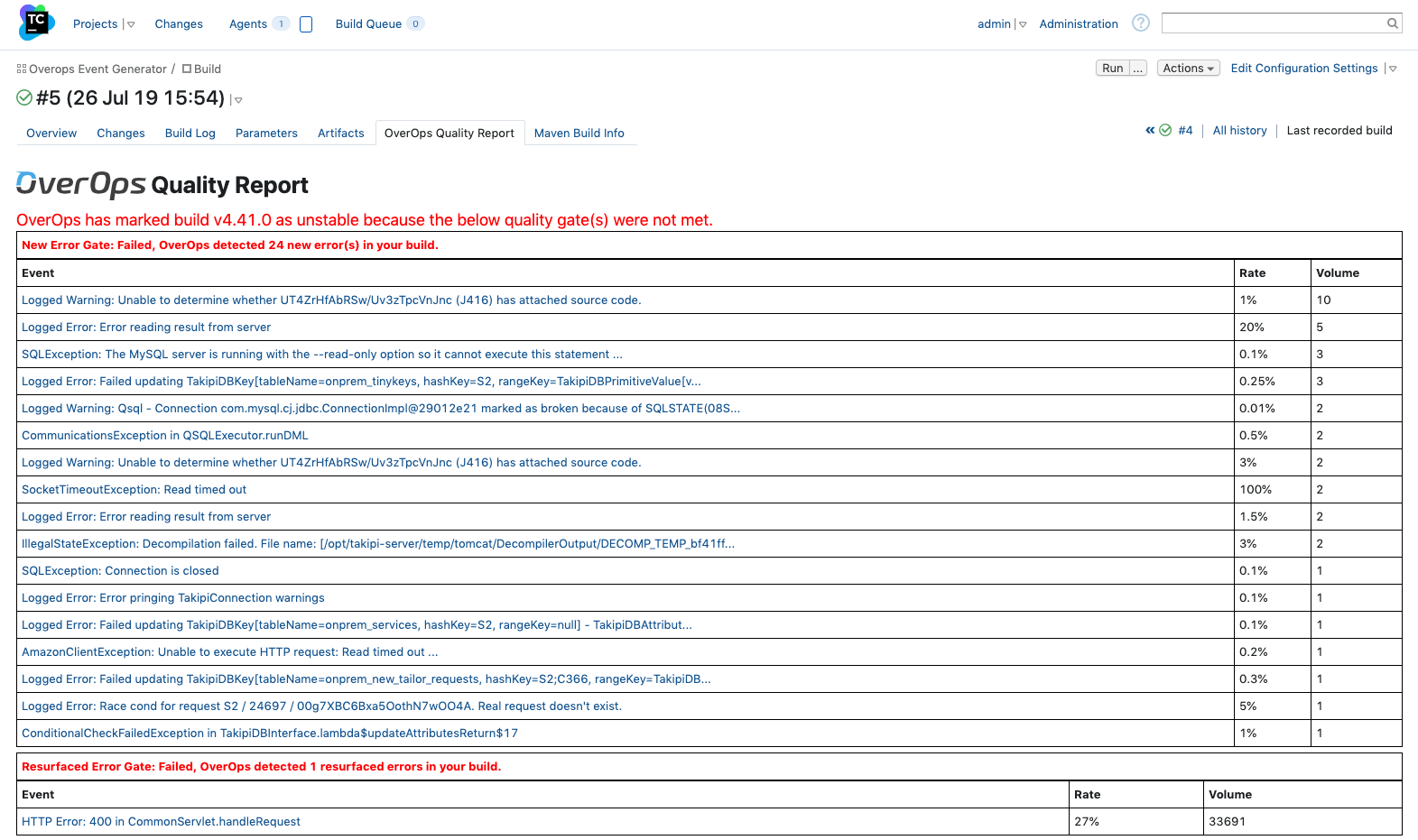
Task: Open Edit Configuration Settings link
Action: (x=1304, y=69)
